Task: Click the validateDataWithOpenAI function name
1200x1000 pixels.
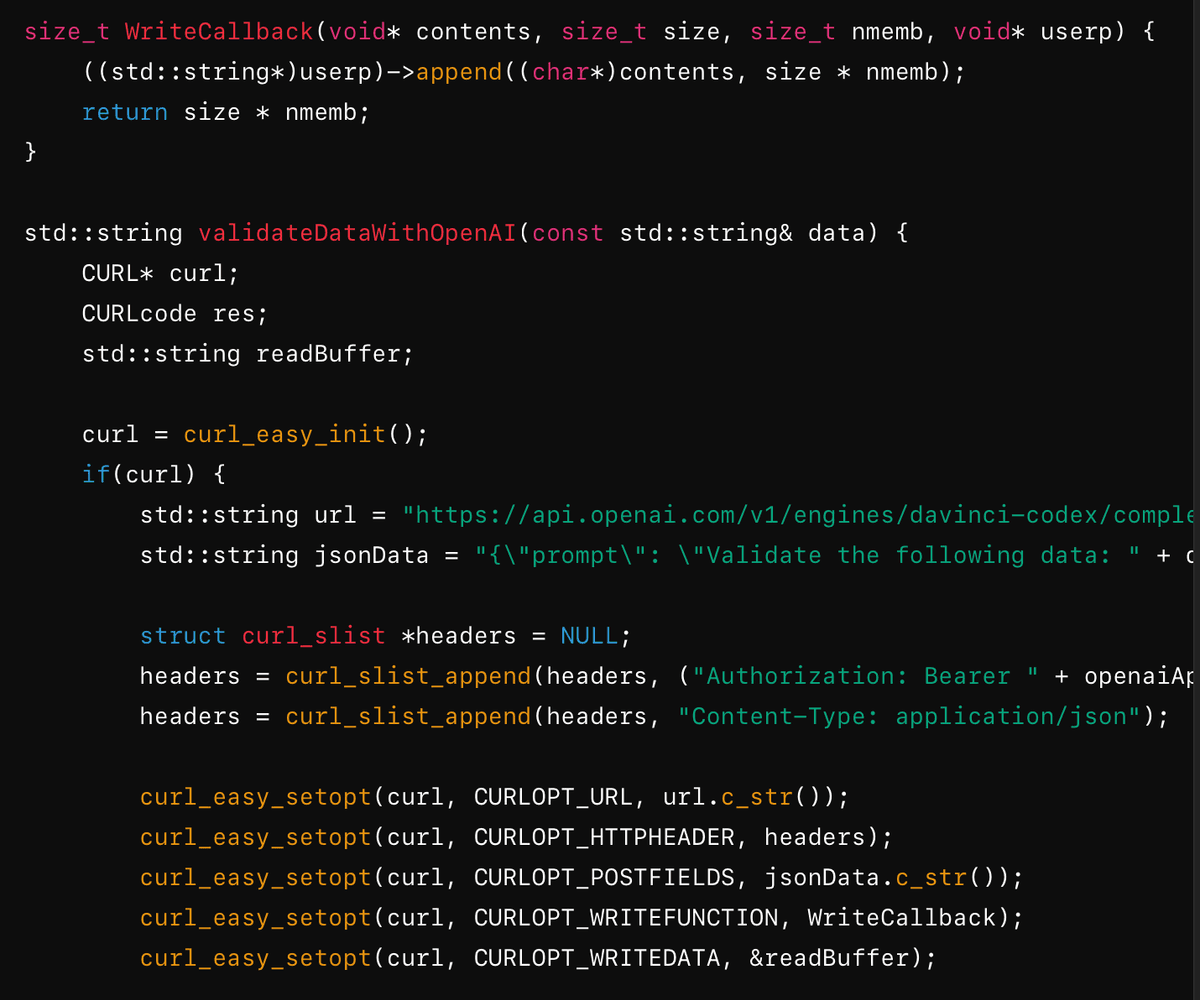Action: coord(358,233)
